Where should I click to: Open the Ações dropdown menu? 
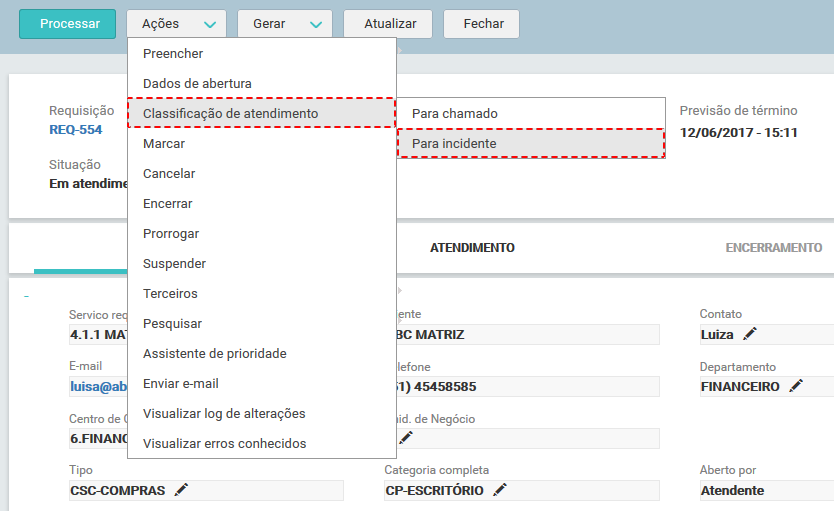point(177,24)
